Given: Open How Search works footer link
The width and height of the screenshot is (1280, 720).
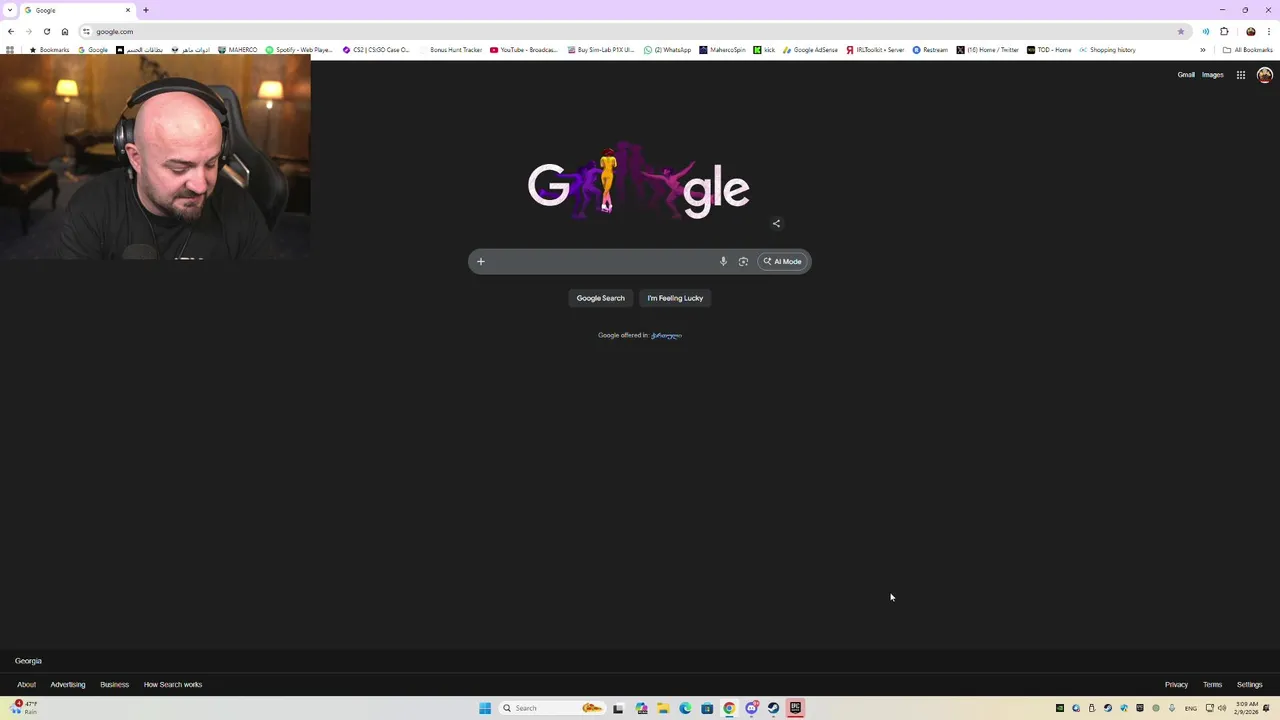Looking at the screenshot, I should tap(173, 685).
